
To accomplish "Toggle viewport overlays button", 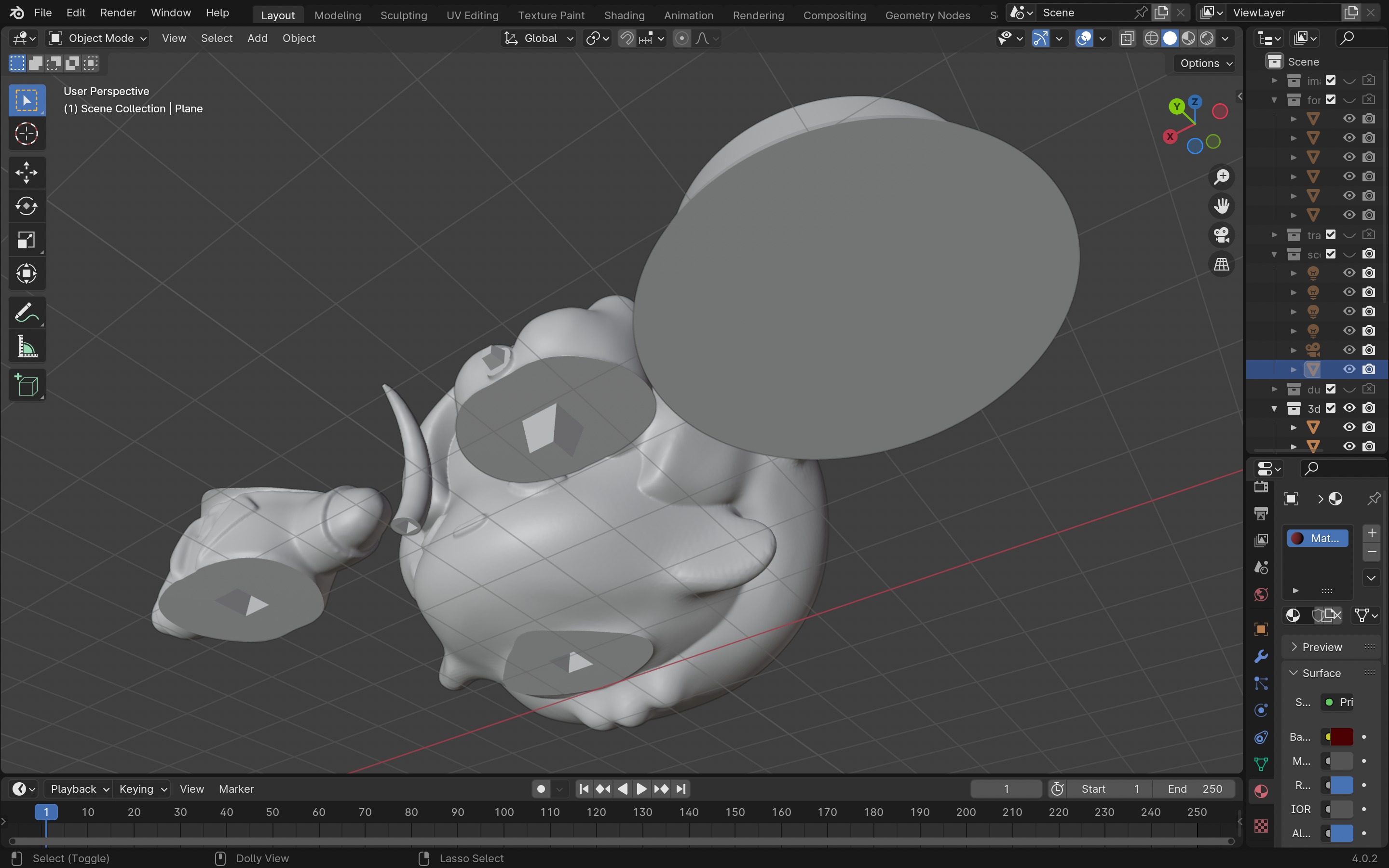I will pyautogui.click(x=1084, y=39).
